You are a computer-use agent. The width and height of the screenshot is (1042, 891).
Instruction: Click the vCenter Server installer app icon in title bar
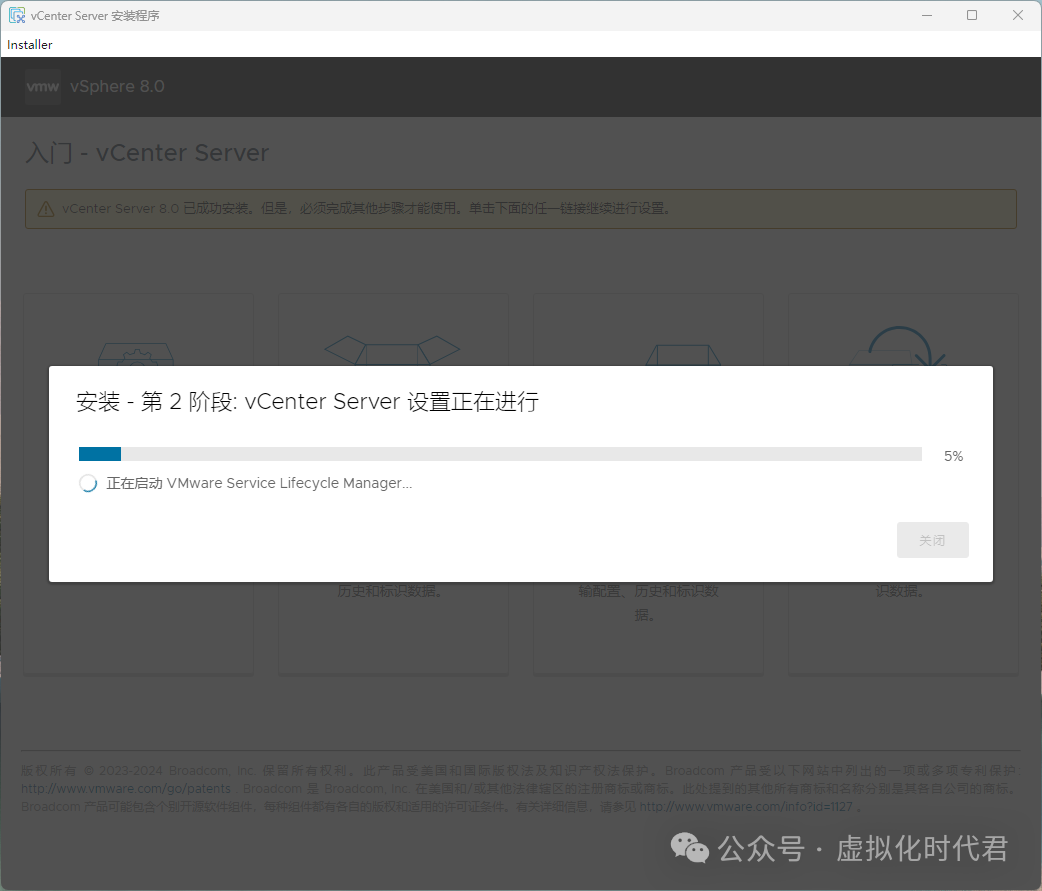coord(17,15)
